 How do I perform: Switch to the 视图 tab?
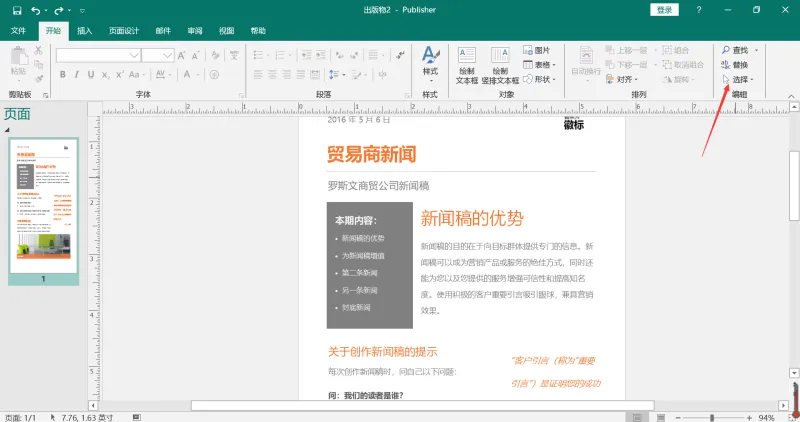pyautogui.click(x=227, y=31)
